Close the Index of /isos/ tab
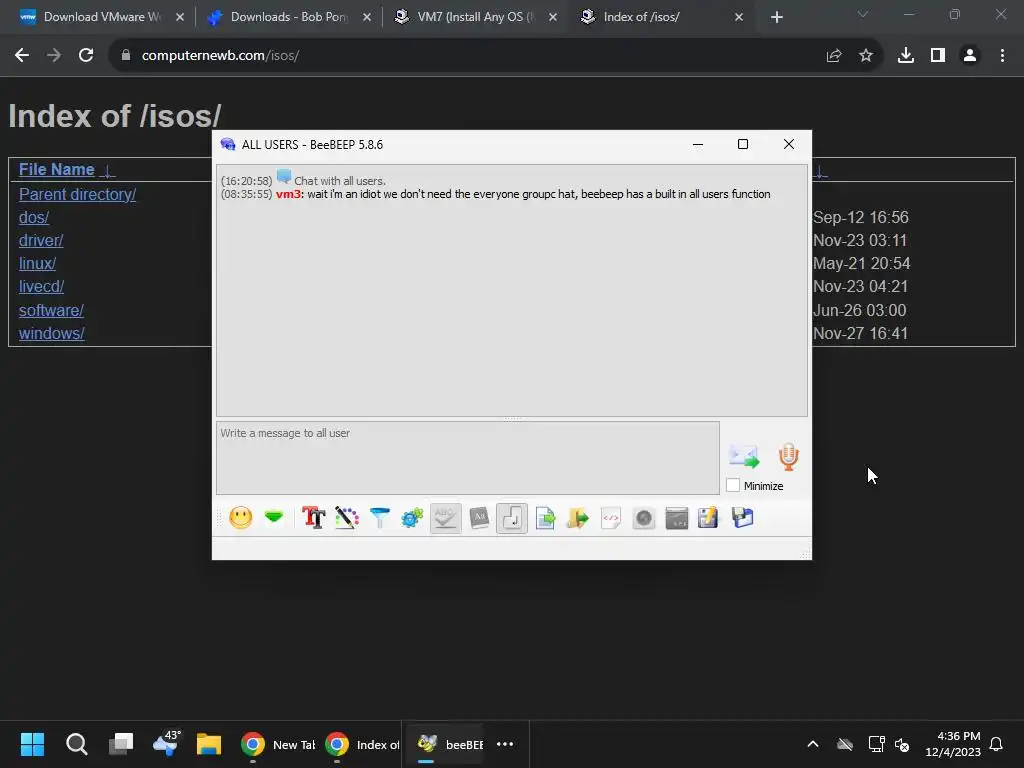 click(x=739, y=17)
